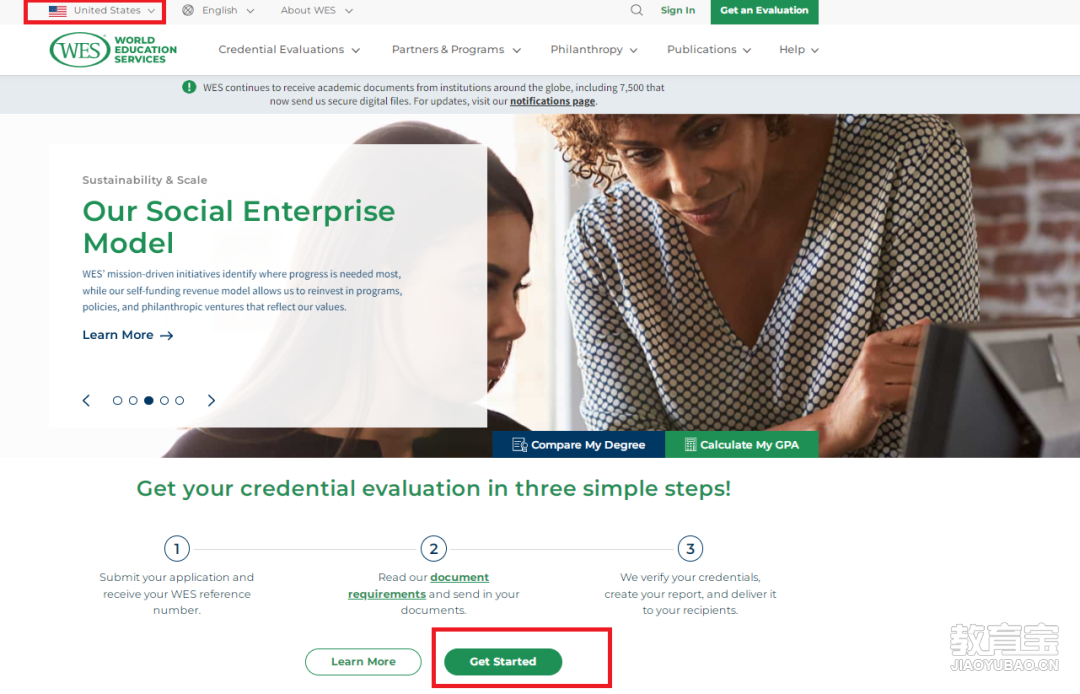This screenshot has height=694, width=1080.
Task: Click the arrow next to Learn More
Action: point(167,335)
